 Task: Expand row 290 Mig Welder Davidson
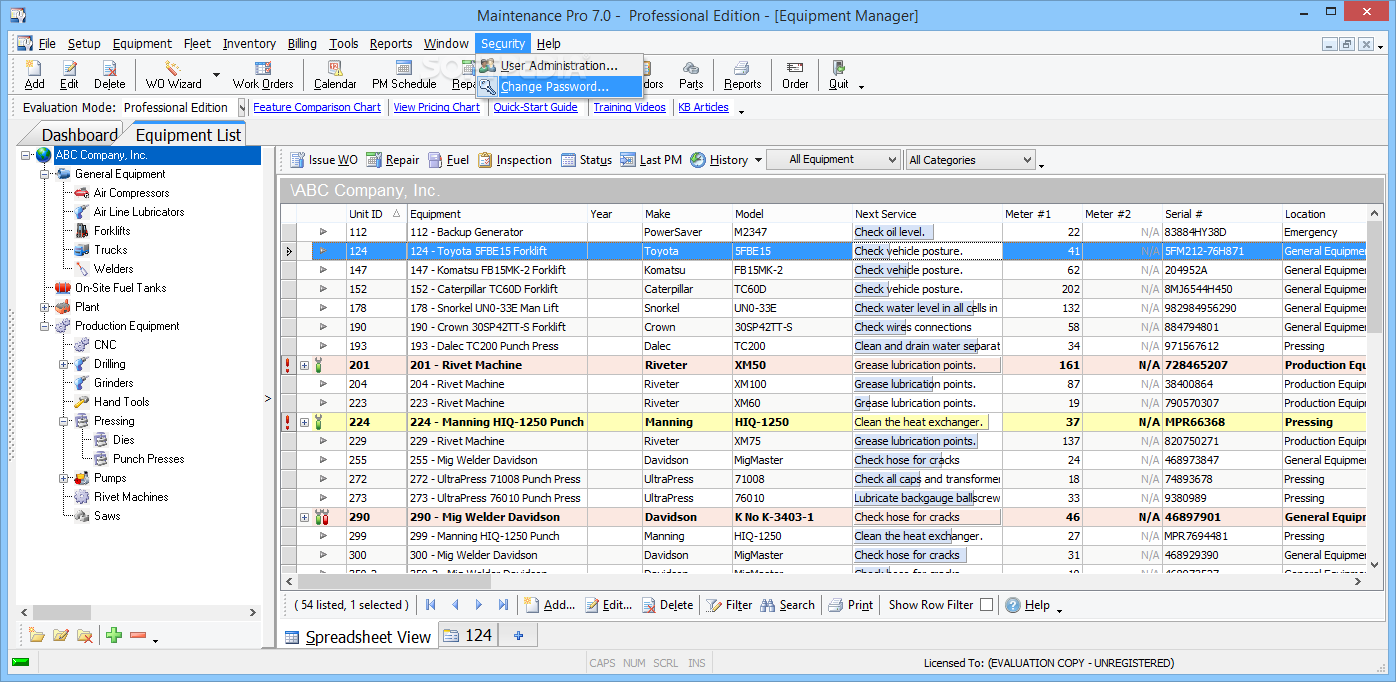point(304,517)
